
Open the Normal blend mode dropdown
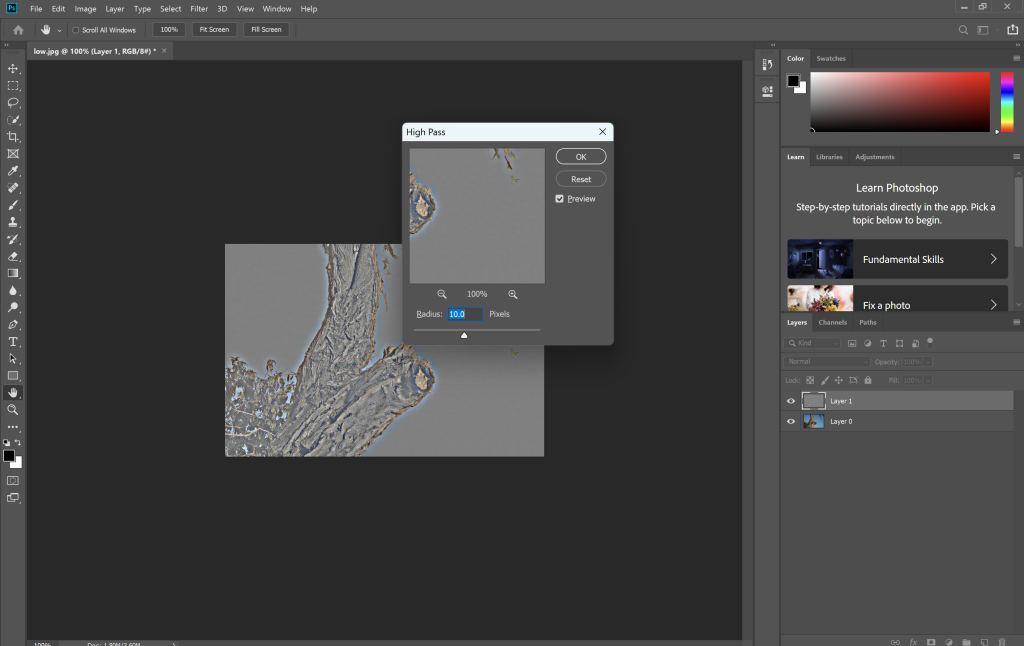tap(827, 361)
